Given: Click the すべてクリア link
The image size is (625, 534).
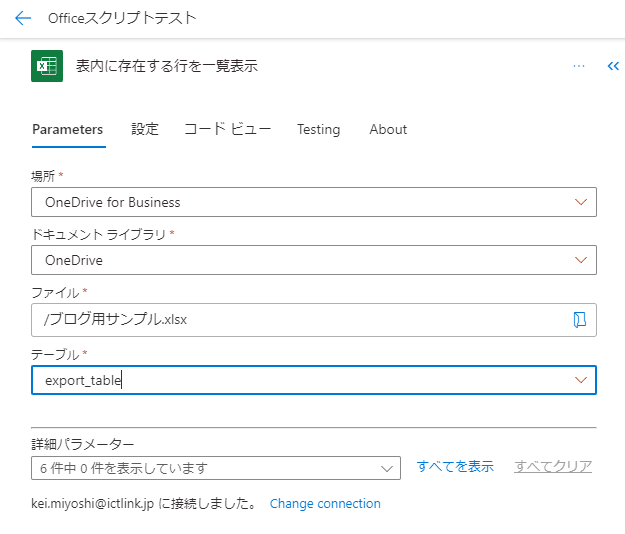Looking at the screenshot, I should point(553,466).
